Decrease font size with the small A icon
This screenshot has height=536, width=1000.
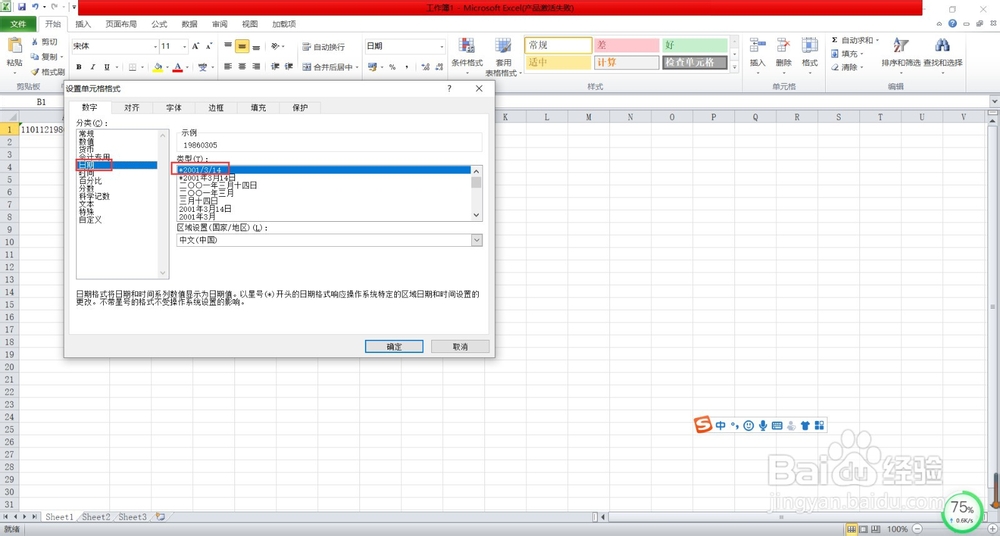(x=209, y=46)
